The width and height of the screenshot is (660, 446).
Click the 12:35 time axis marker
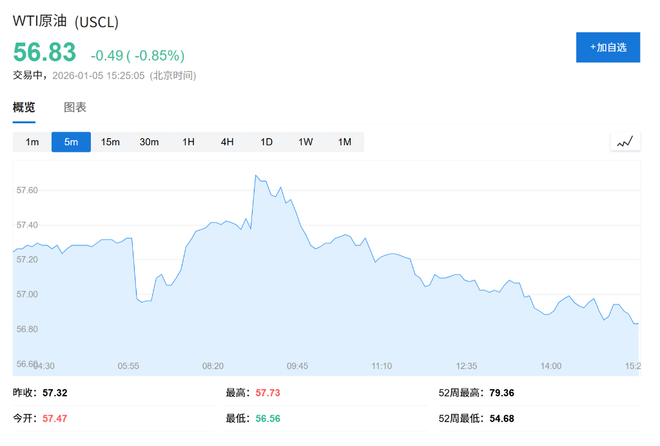(466, 366)
